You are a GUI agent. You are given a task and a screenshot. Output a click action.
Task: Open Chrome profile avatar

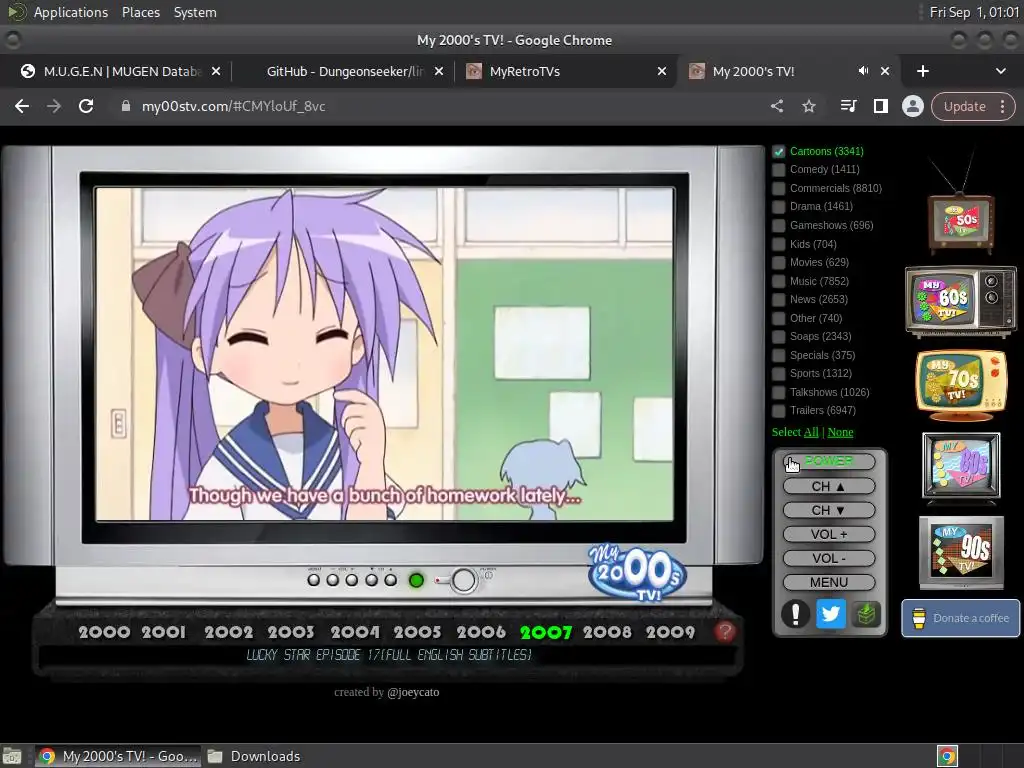912,106
